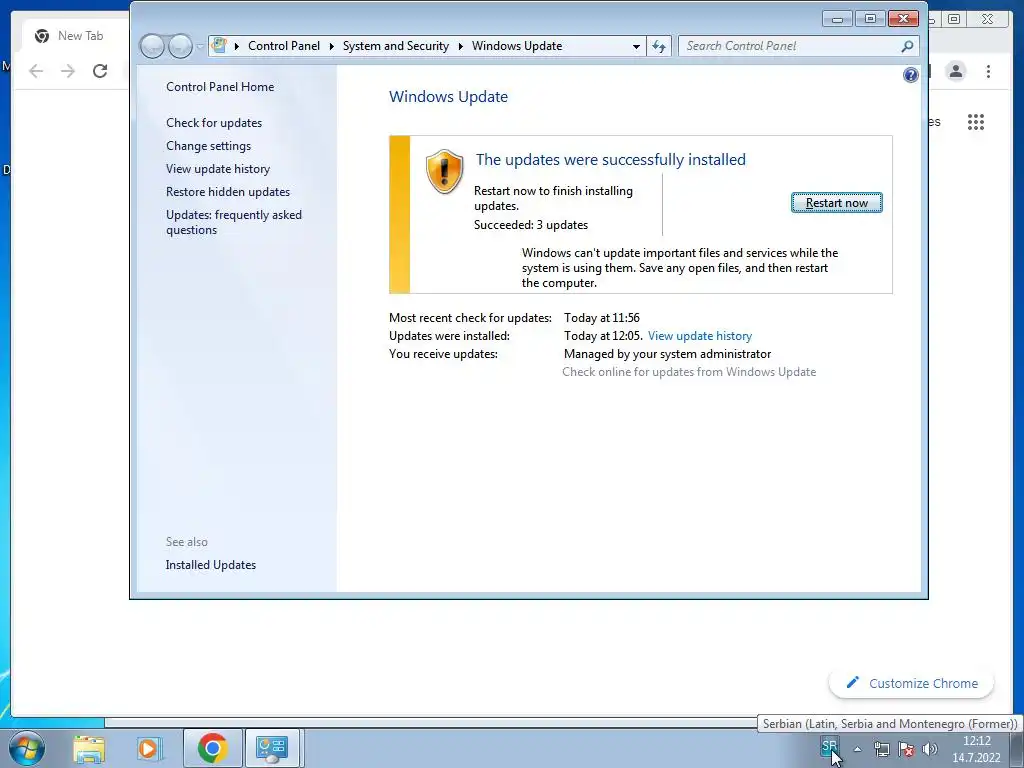Viewport: 1024px width, 768px height.
Task: Click 'Succeeded: 3 updates' text
Action: pos(531,225)
